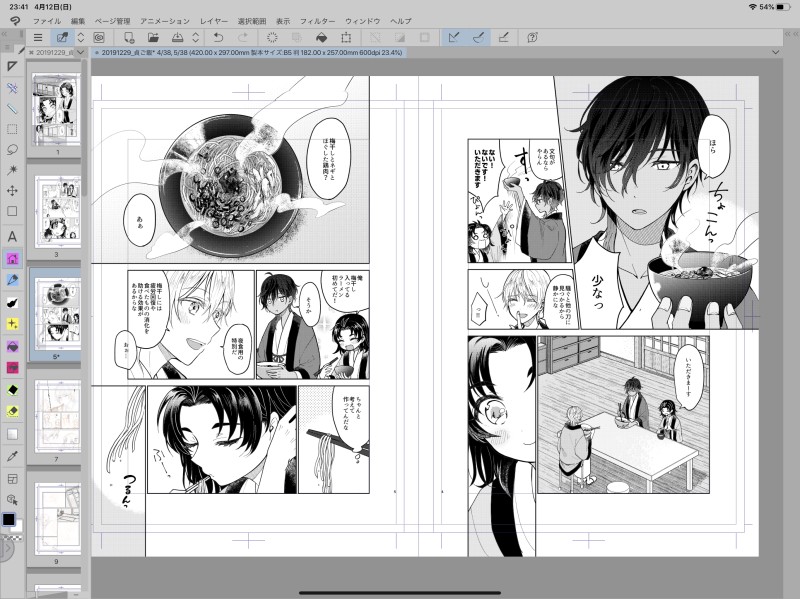Viewport: 800px width, 599px height.
Task: Select the Eyedropper tool
Action: (x=12, y=457)
